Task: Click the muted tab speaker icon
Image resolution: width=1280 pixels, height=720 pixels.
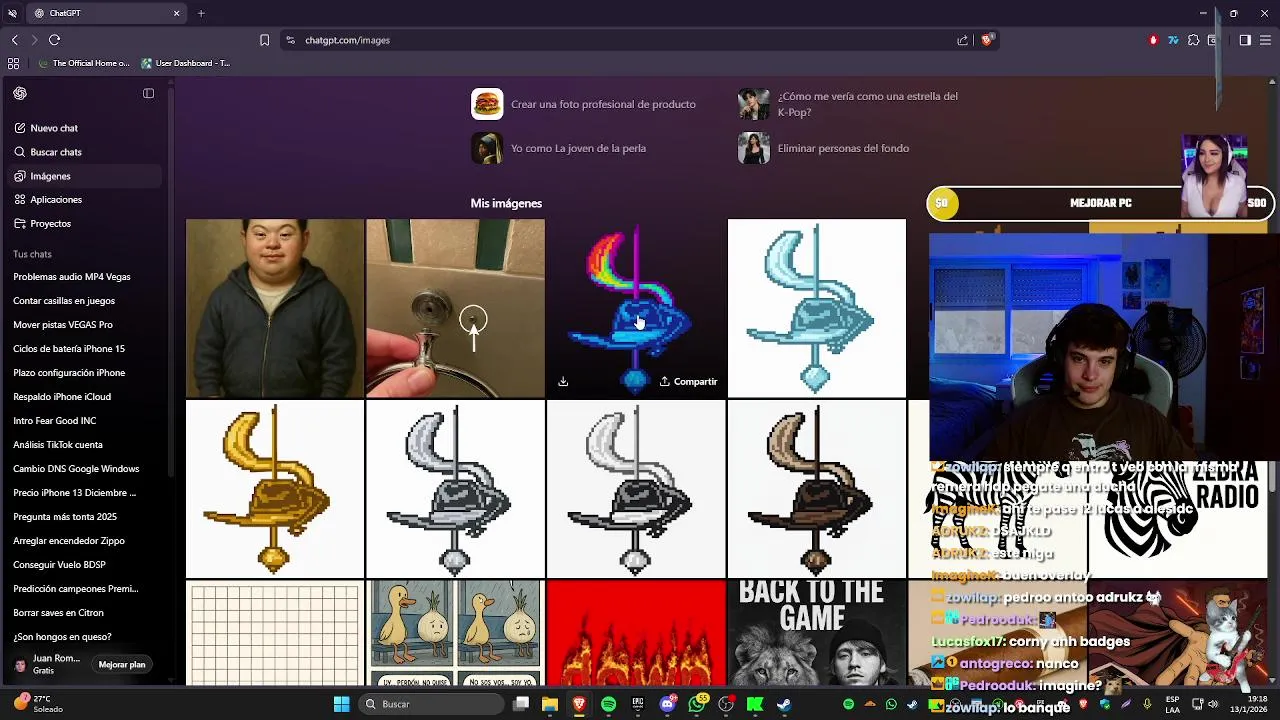Action: click(12, 13)
